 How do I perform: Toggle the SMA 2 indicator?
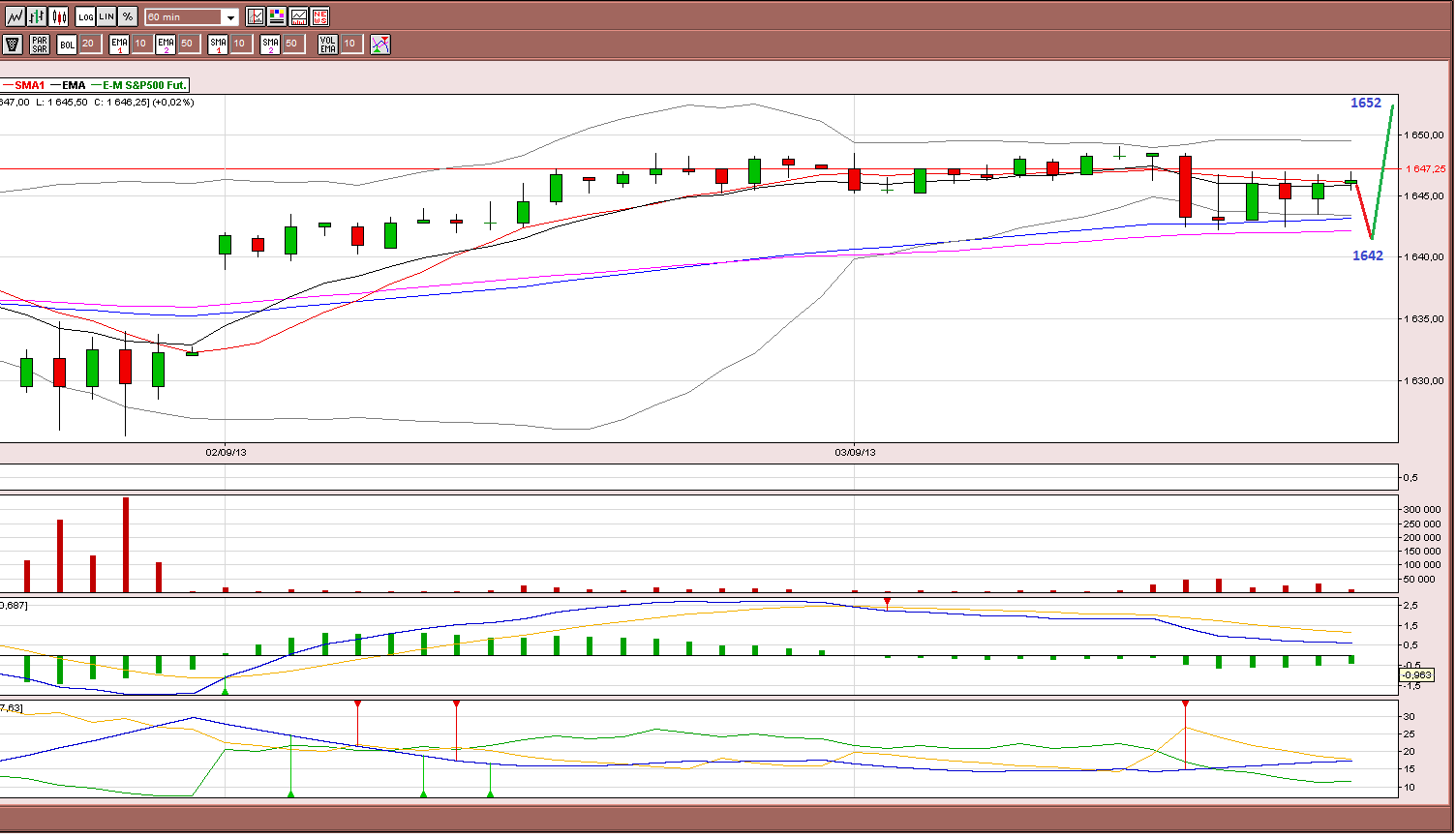(x=270, y=45)
